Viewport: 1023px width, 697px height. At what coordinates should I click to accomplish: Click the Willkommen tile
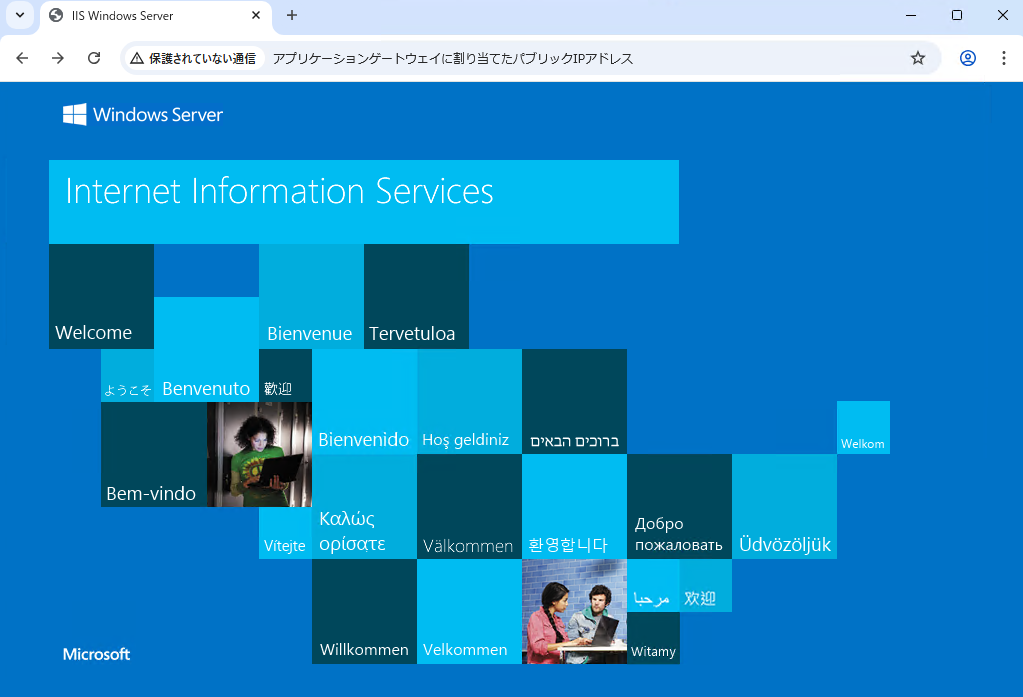364,611
